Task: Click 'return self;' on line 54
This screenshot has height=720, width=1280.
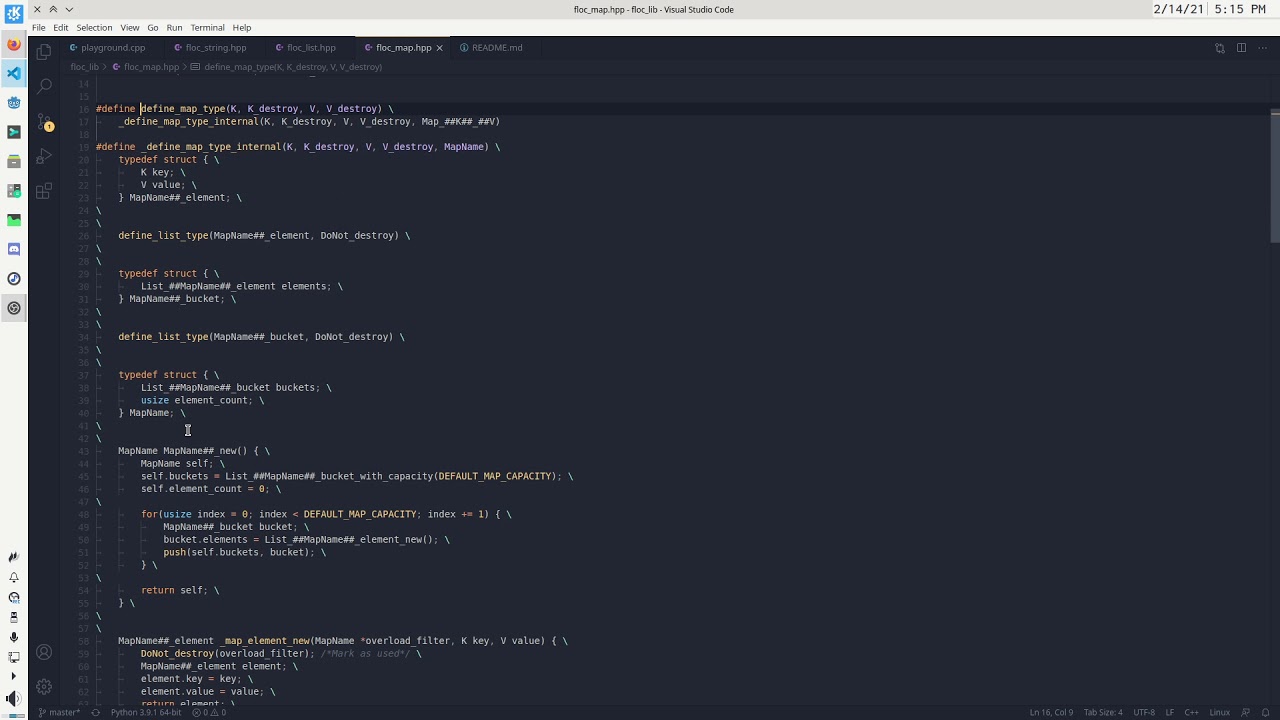Action: pyautogui.click(x=174, y=590)
